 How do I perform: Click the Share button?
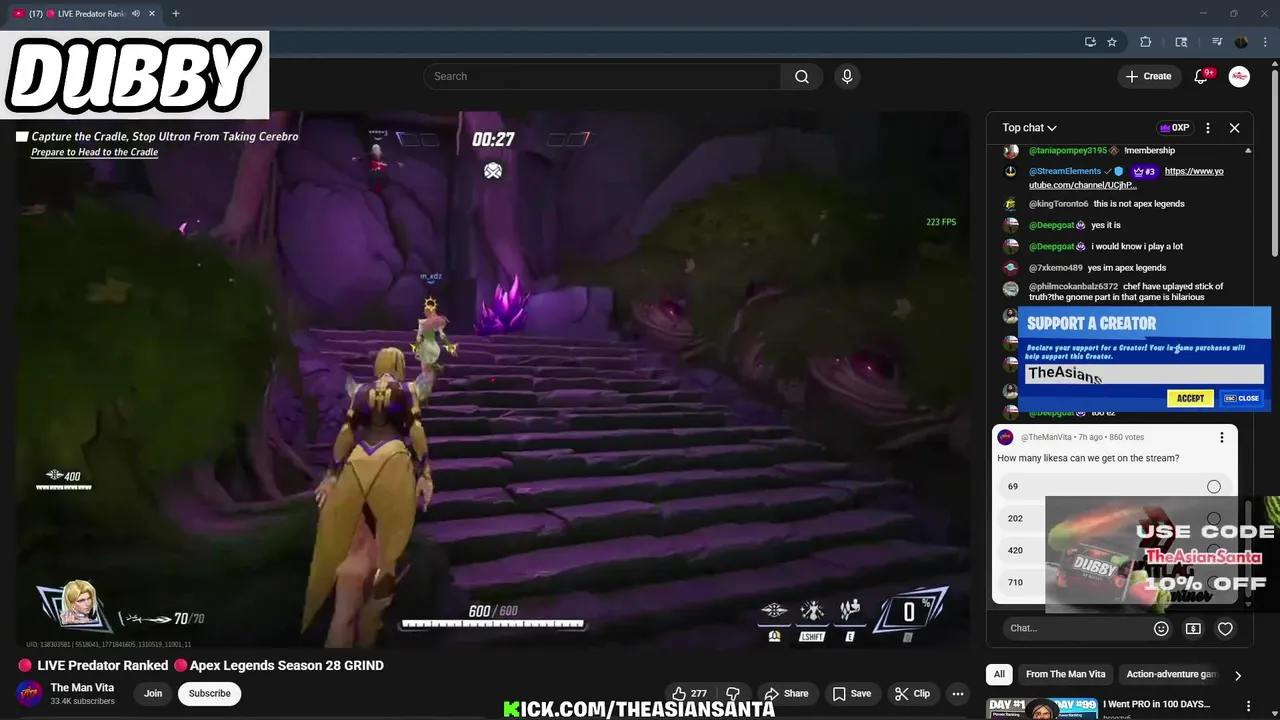(786, 693)
